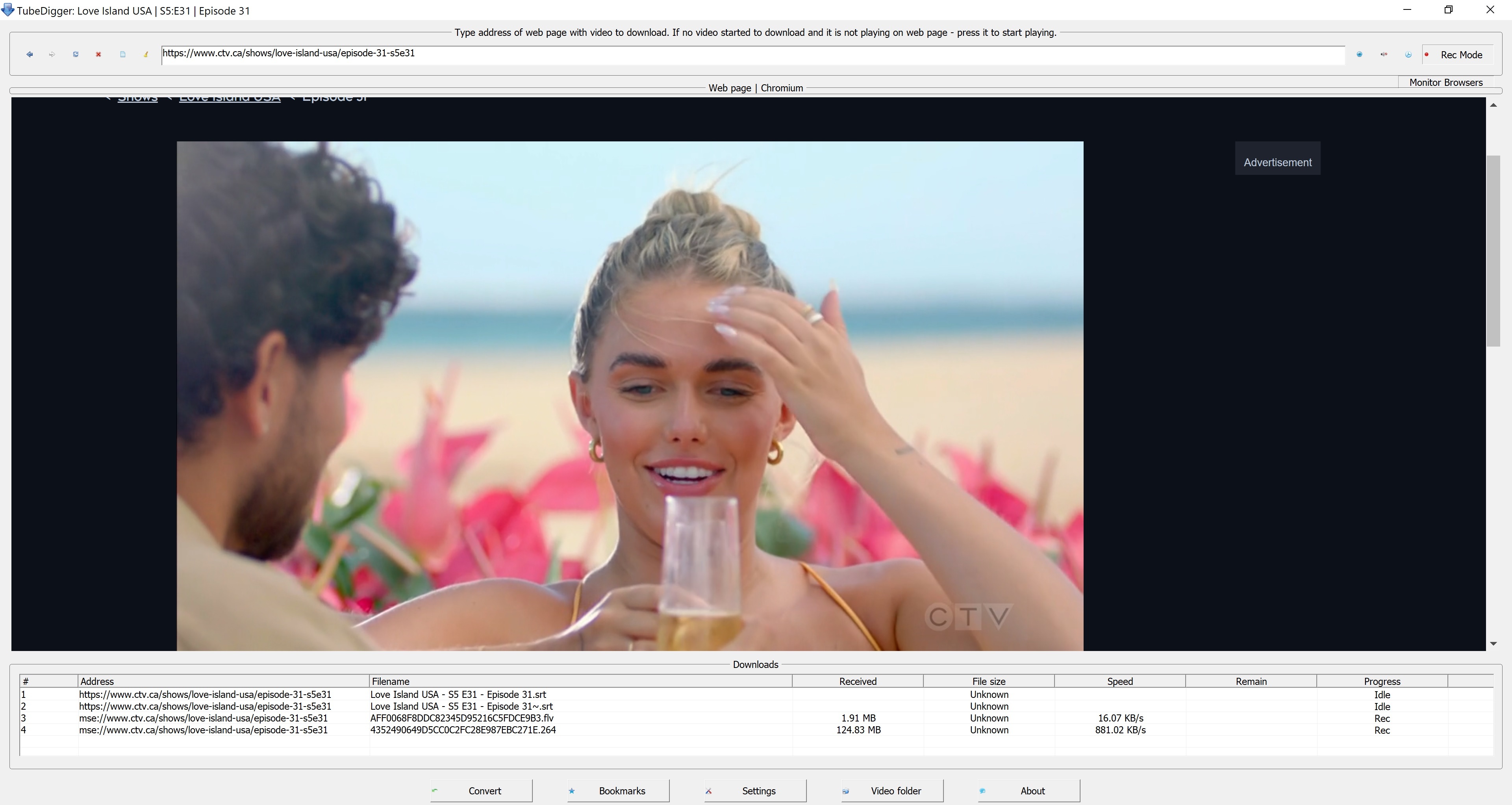This screenshot has width=1512, height=805.
Task: Click the forward navigation arrow
Action: [x=52, y=55]
